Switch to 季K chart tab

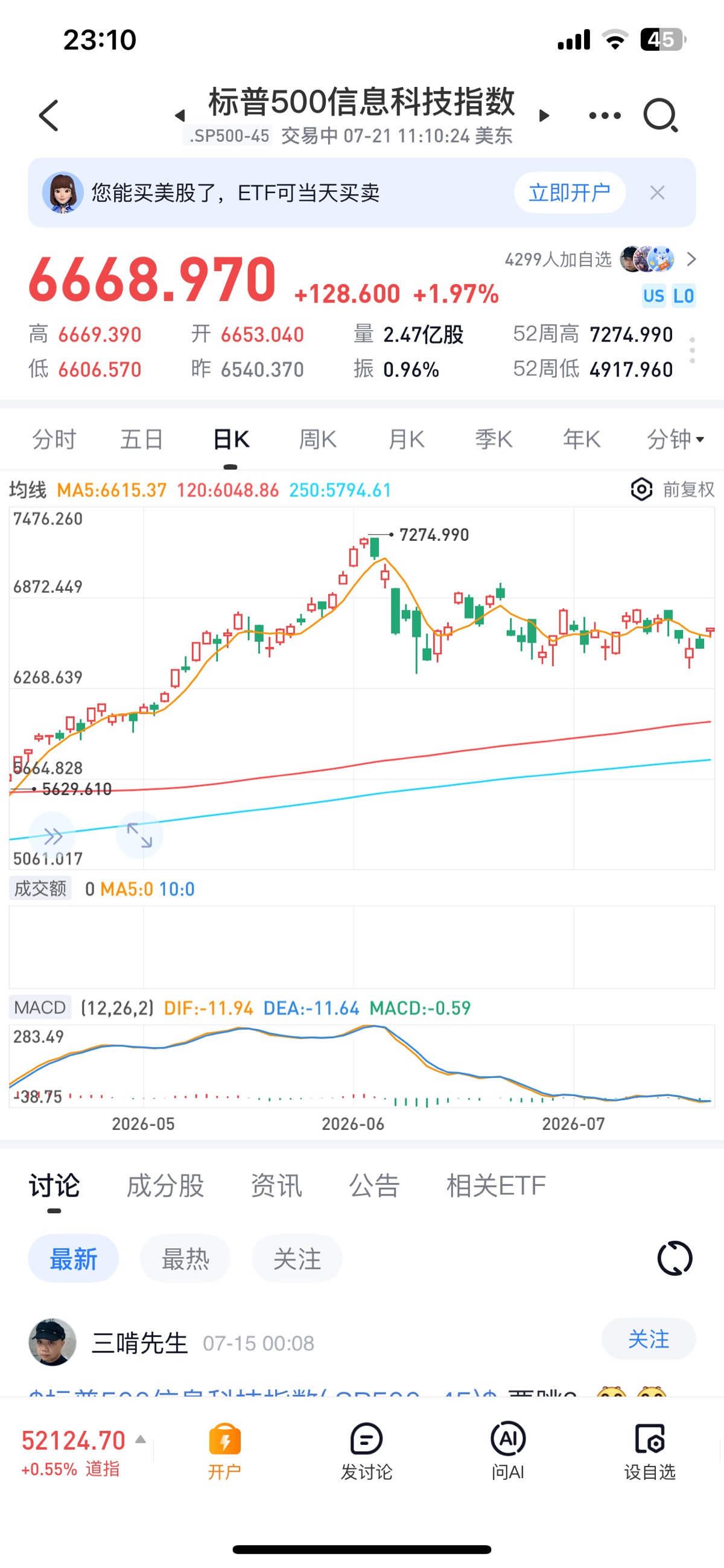point(494,439)
